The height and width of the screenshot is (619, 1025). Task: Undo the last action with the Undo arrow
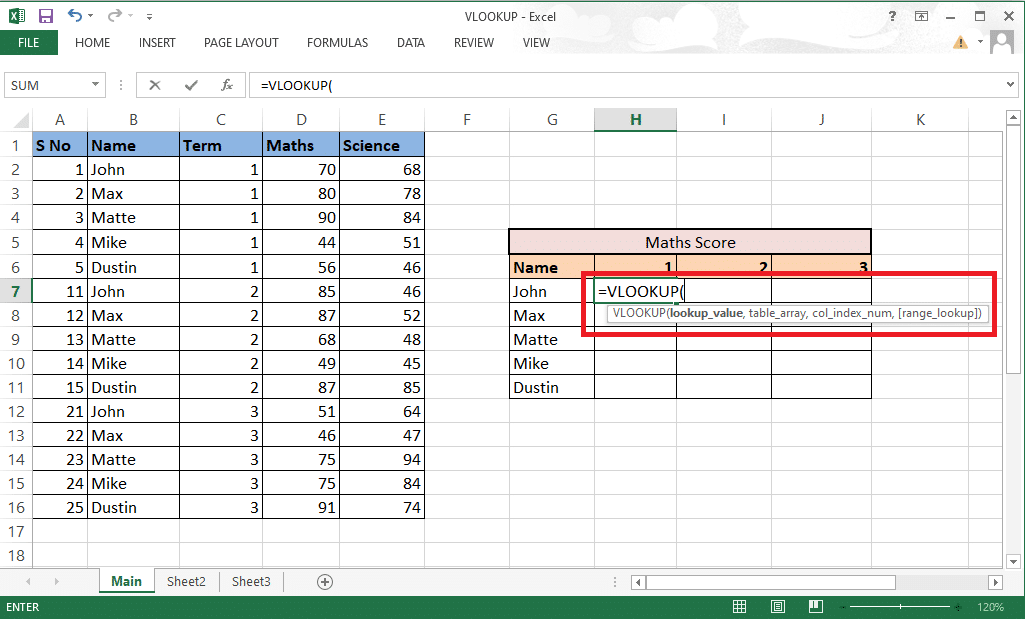tap(75, 15)
